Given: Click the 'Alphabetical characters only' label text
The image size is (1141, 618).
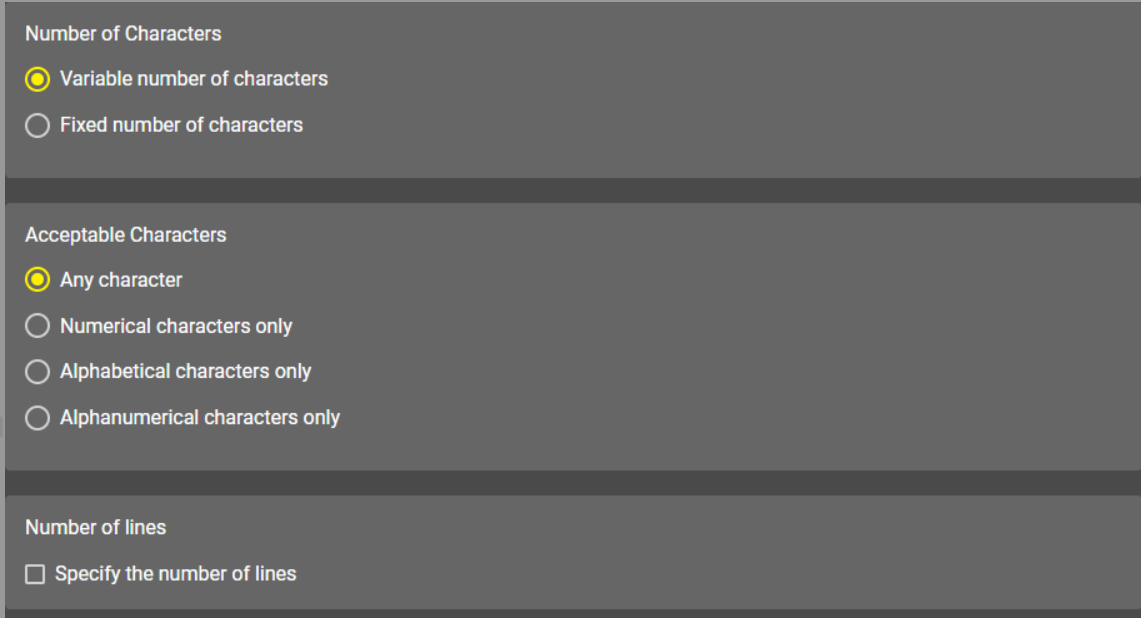Looking at the screenshot, I should [185, 372].
